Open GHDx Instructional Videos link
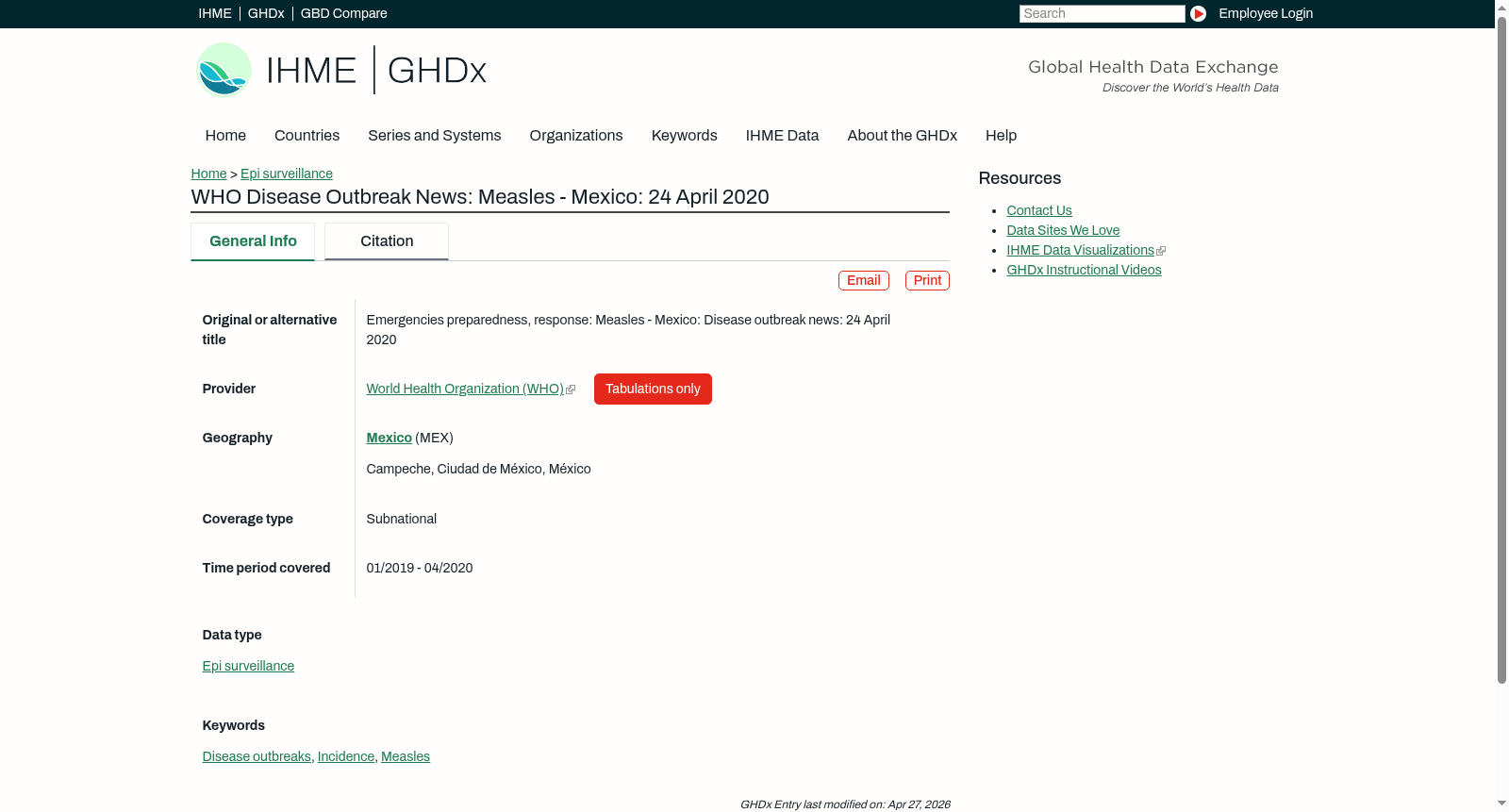The width and height of the screenshot is (1509, 812). 1084,270
